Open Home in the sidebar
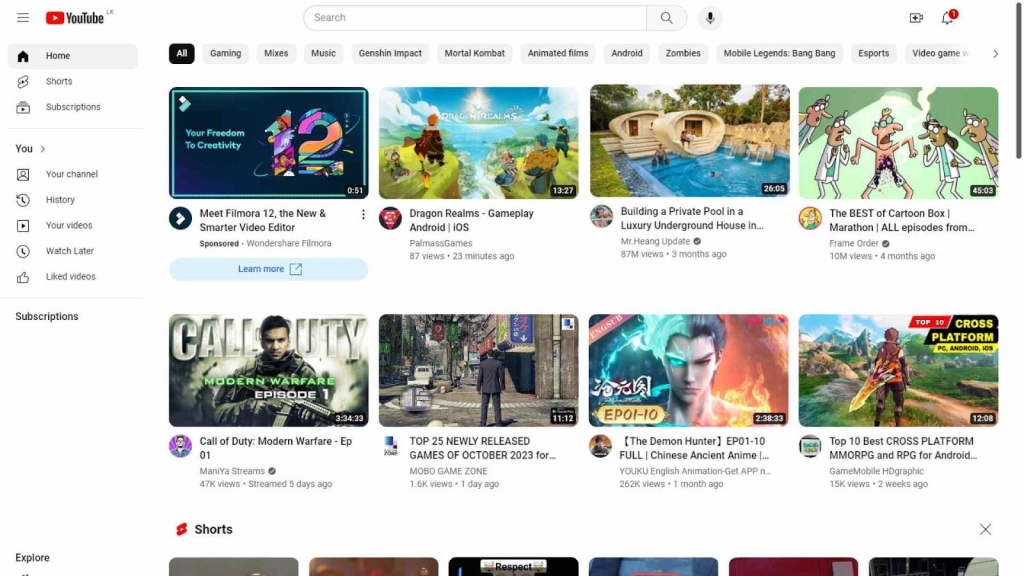The height and width of the screenshot is (576, 1024). point(72,56)
